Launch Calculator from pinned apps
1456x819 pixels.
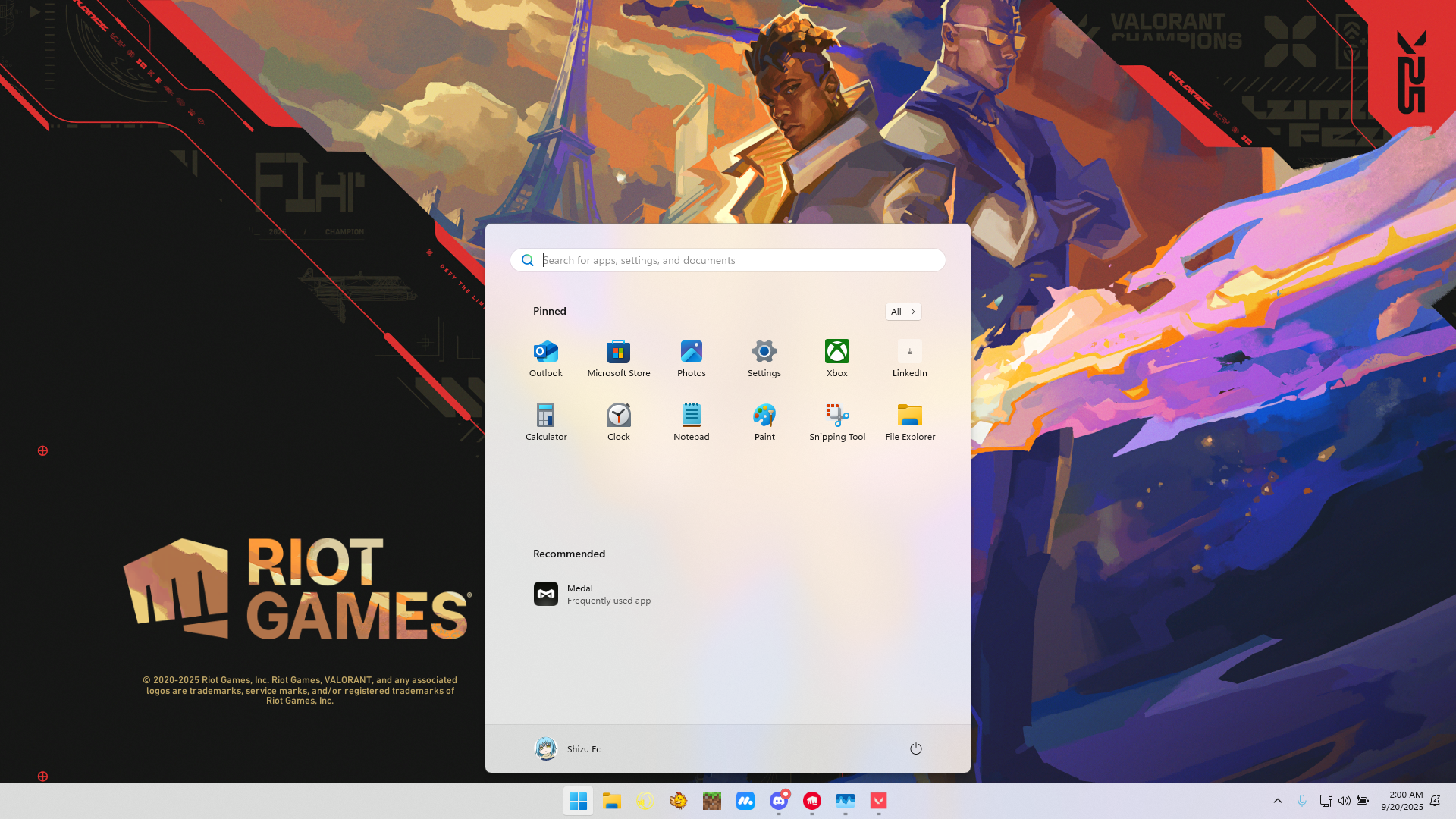pyautogui.click(x=545, y=422)
